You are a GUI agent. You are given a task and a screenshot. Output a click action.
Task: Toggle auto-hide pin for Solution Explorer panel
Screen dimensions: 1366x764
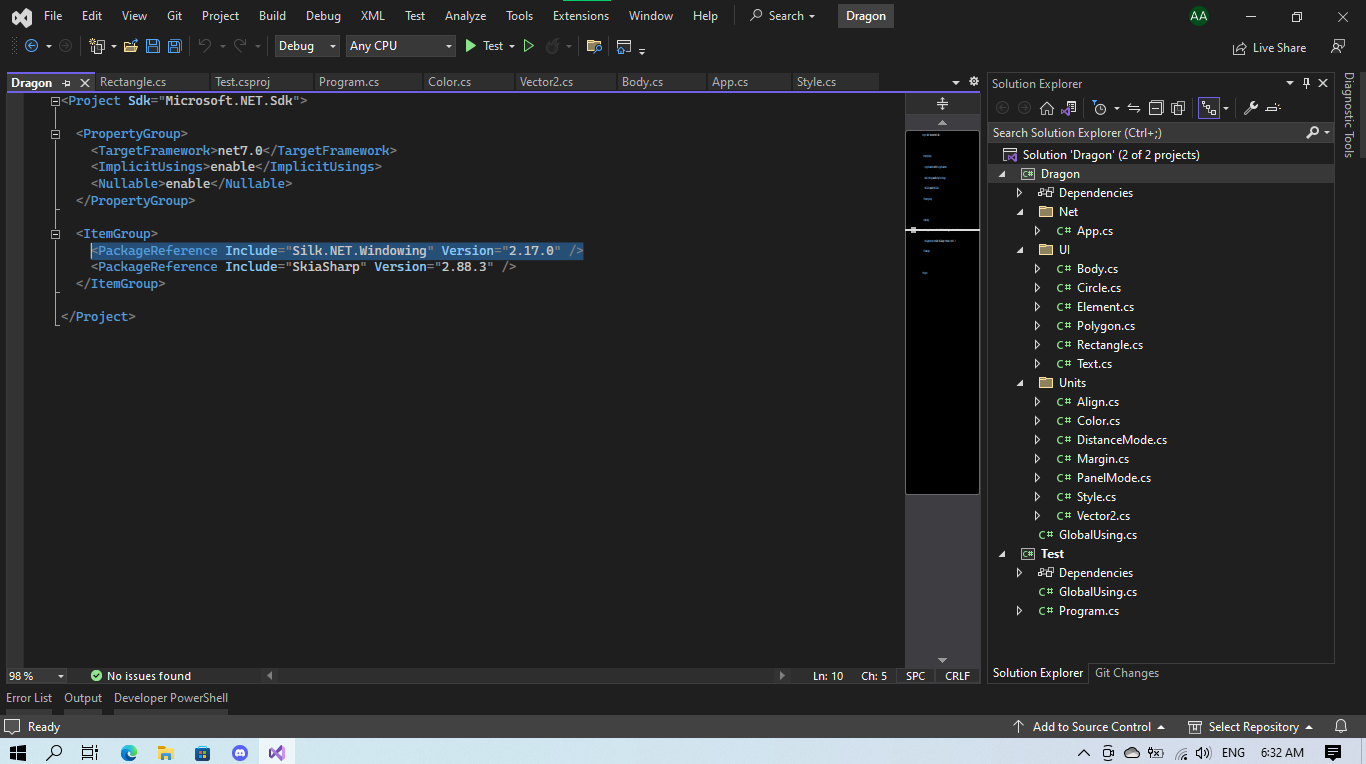(1305, 83)
